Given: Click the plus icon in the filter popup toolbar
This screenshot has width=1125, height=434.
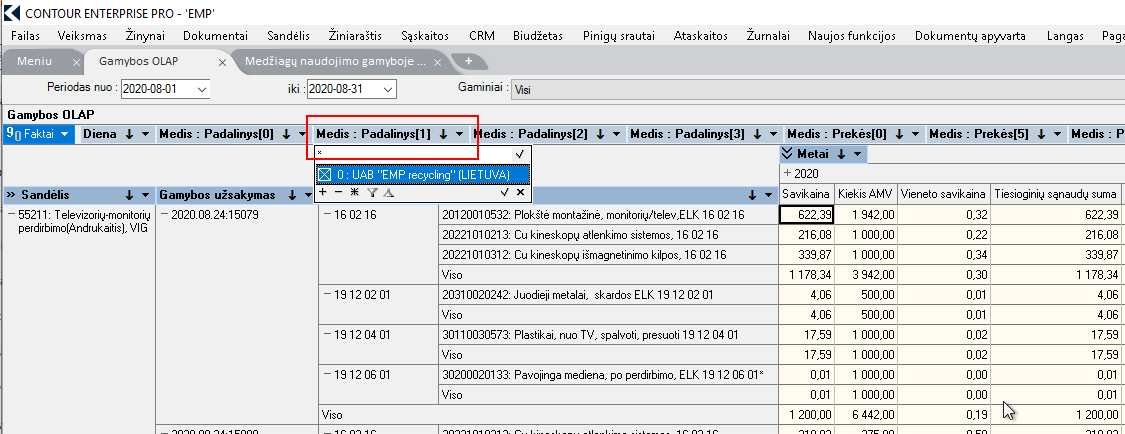Looking at the screenshot, I should pos(322,192).
